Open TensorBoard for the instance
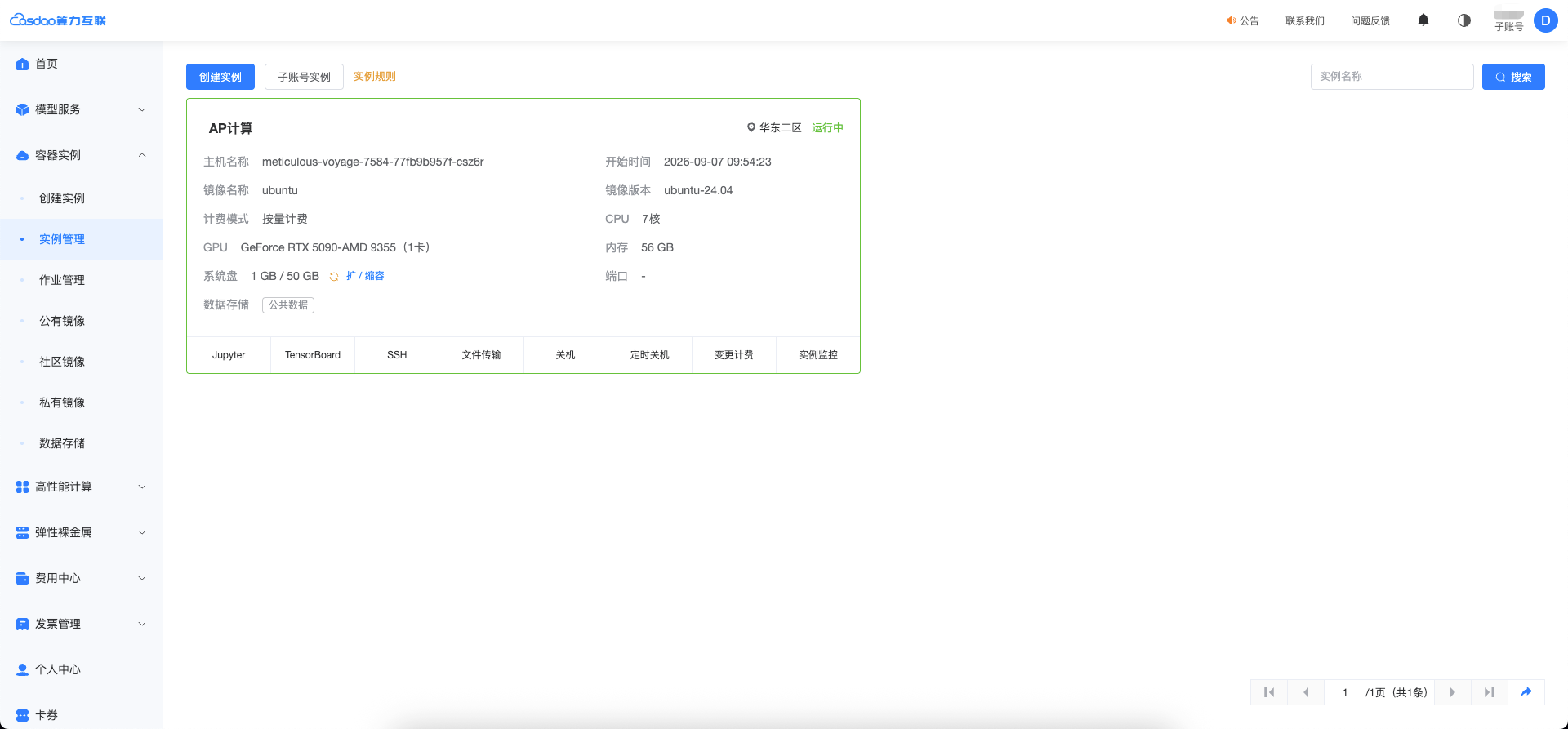1568x729 pixels. pos(313,355)
